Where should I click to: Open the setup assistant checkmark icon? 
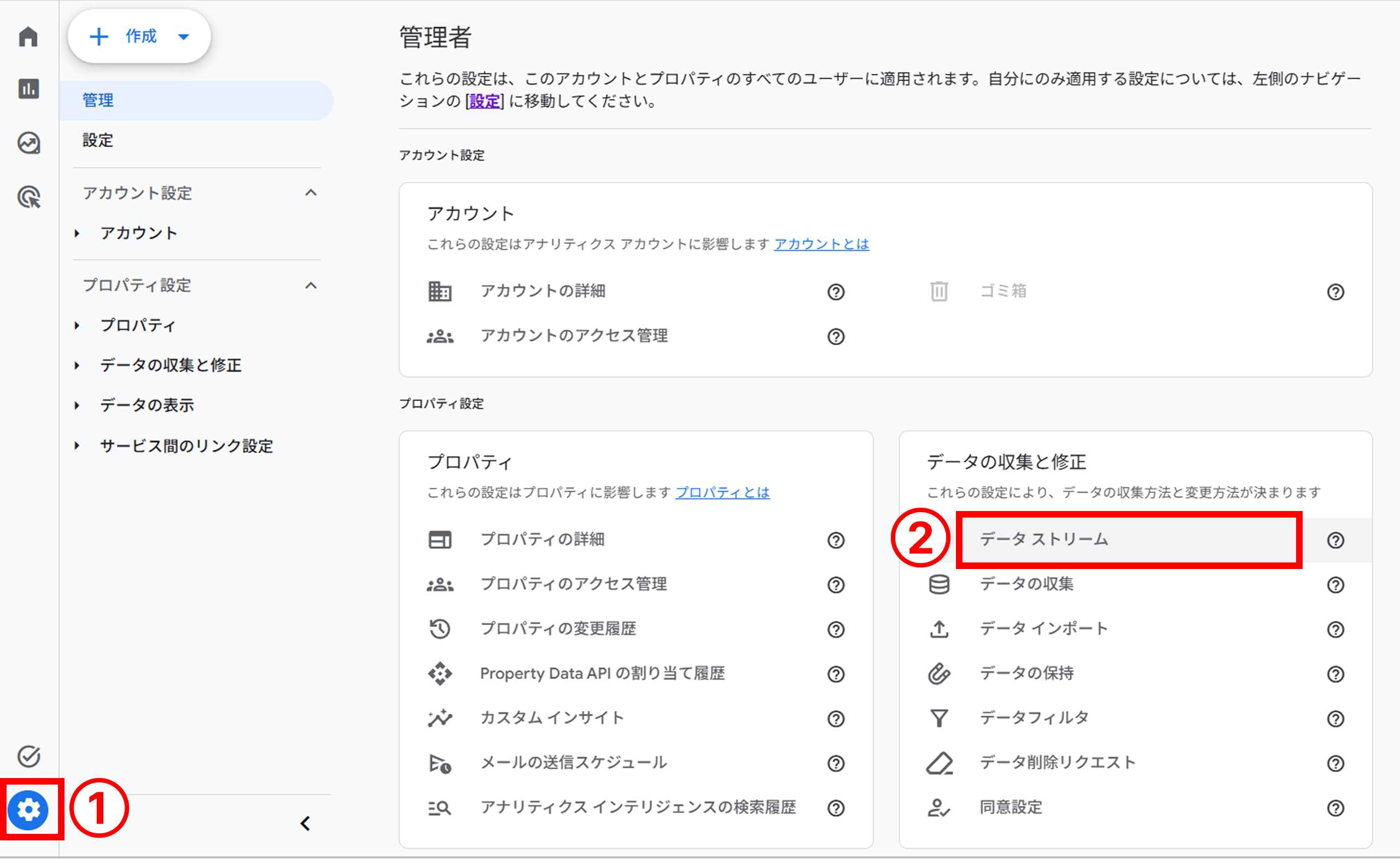coord(28,756)
